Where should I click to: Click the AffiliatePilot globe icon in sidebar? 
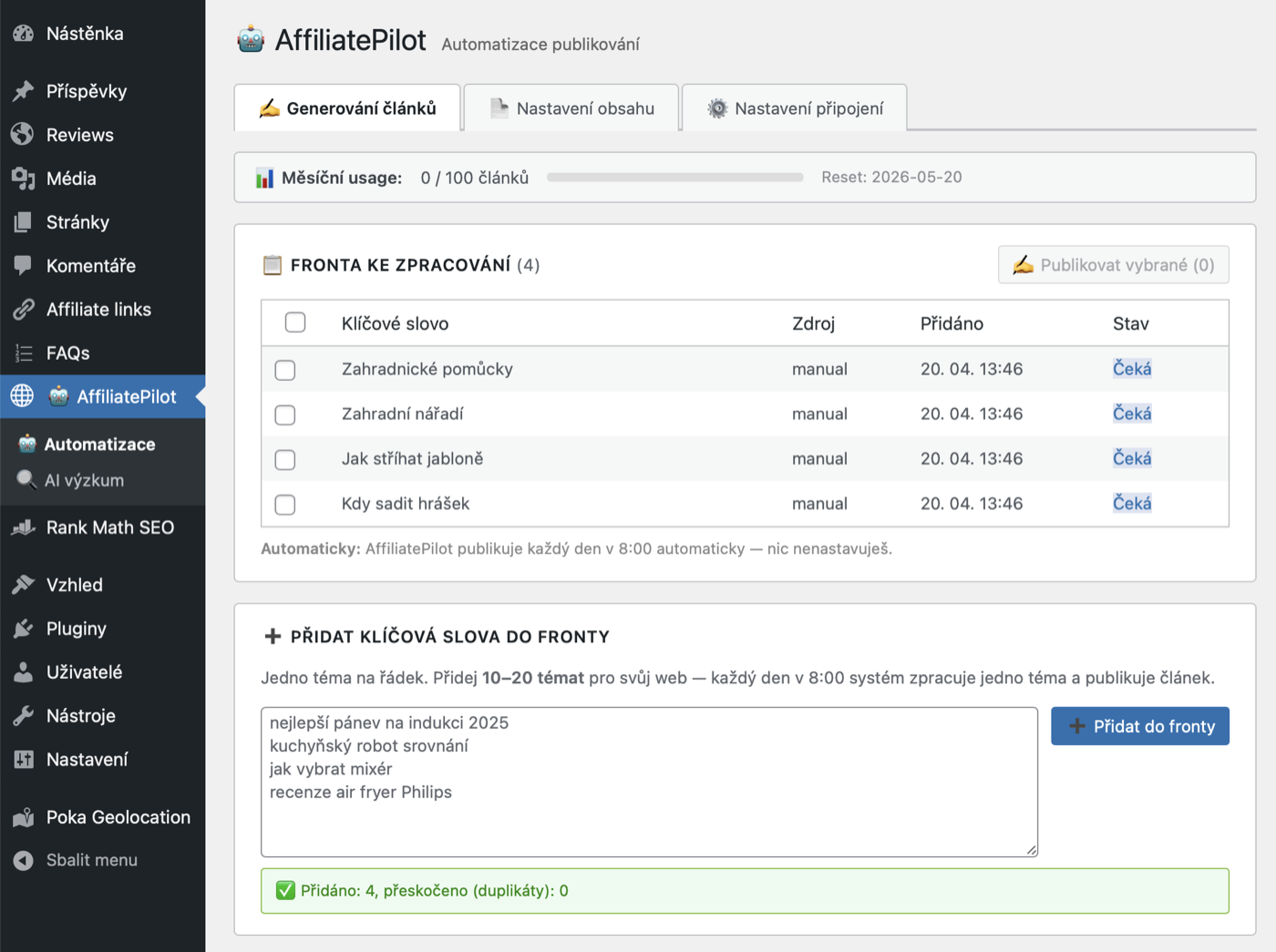(23, 396)
